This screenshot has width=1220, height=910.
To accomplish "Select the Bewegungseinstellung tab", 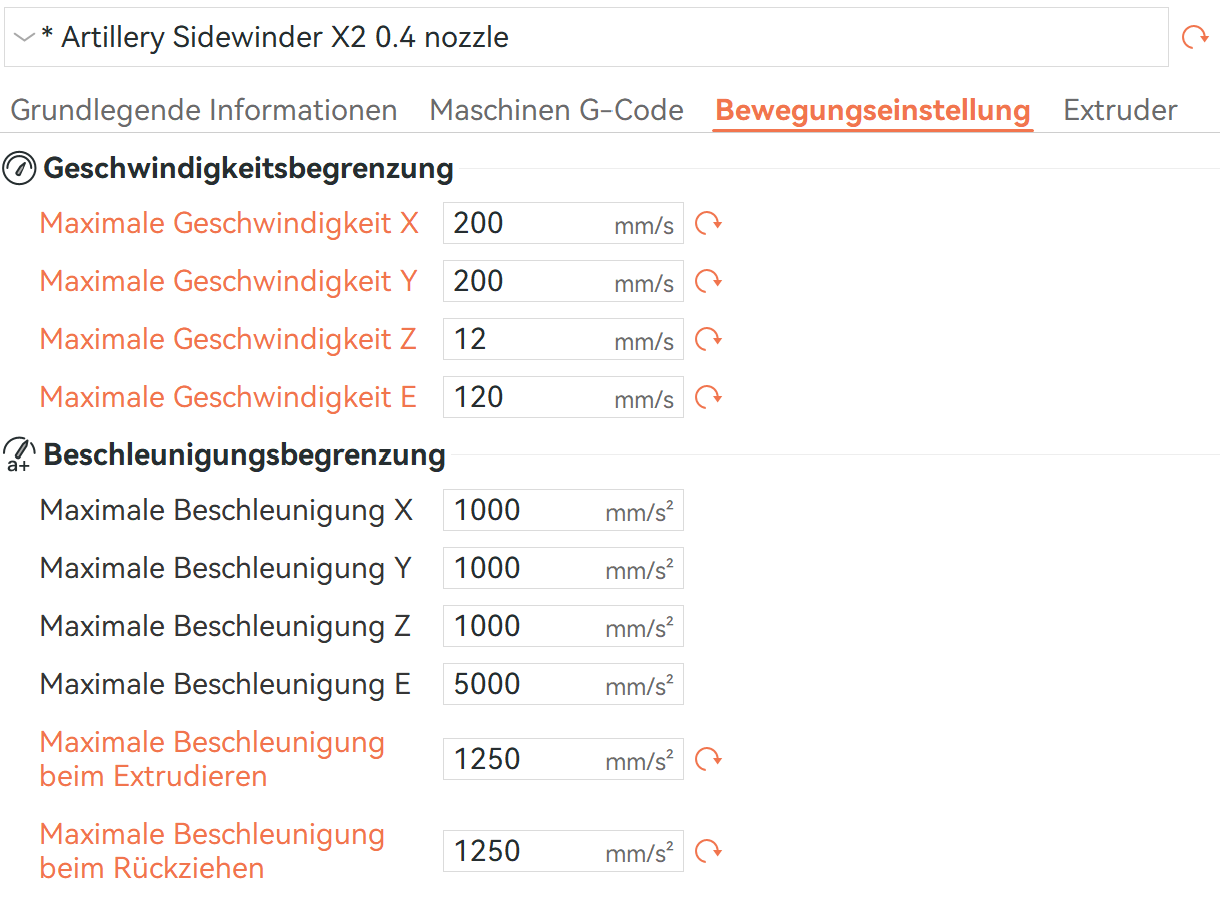I will pos(872,110).
